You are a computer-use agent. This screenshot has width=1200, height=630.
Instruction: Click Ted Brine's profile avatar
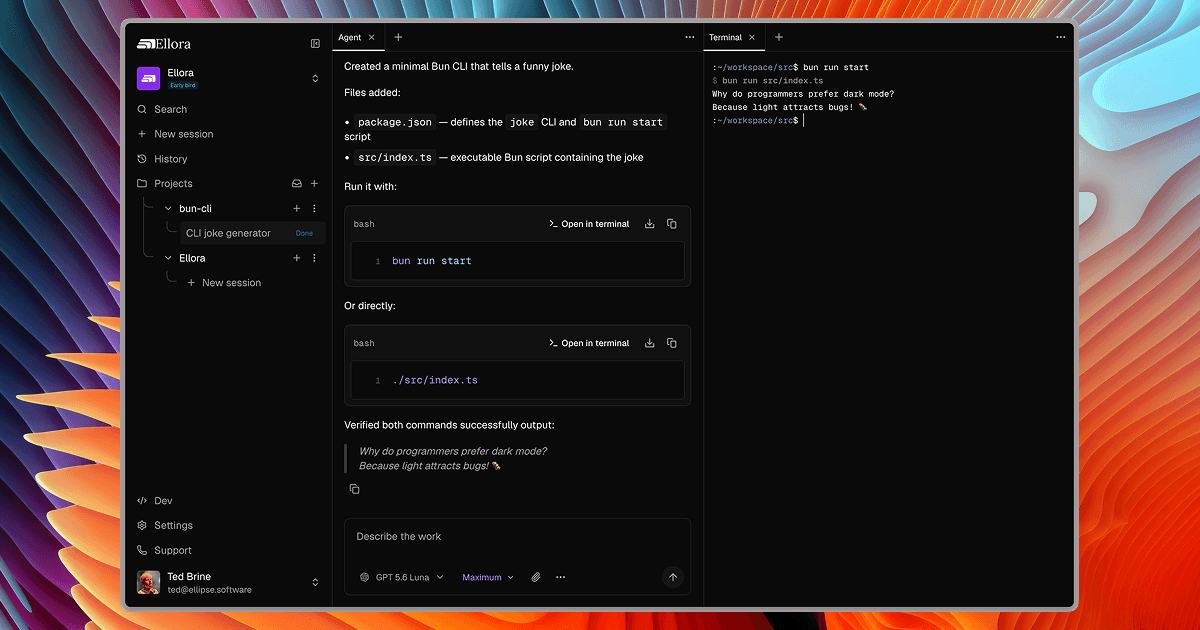[x=148, y=582]
